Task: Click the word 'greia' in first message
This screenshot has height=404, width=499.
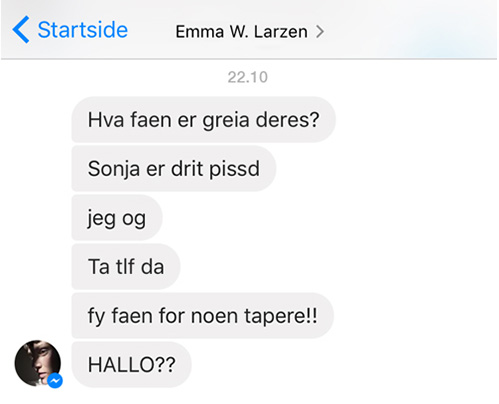Action: coord(226,121)
